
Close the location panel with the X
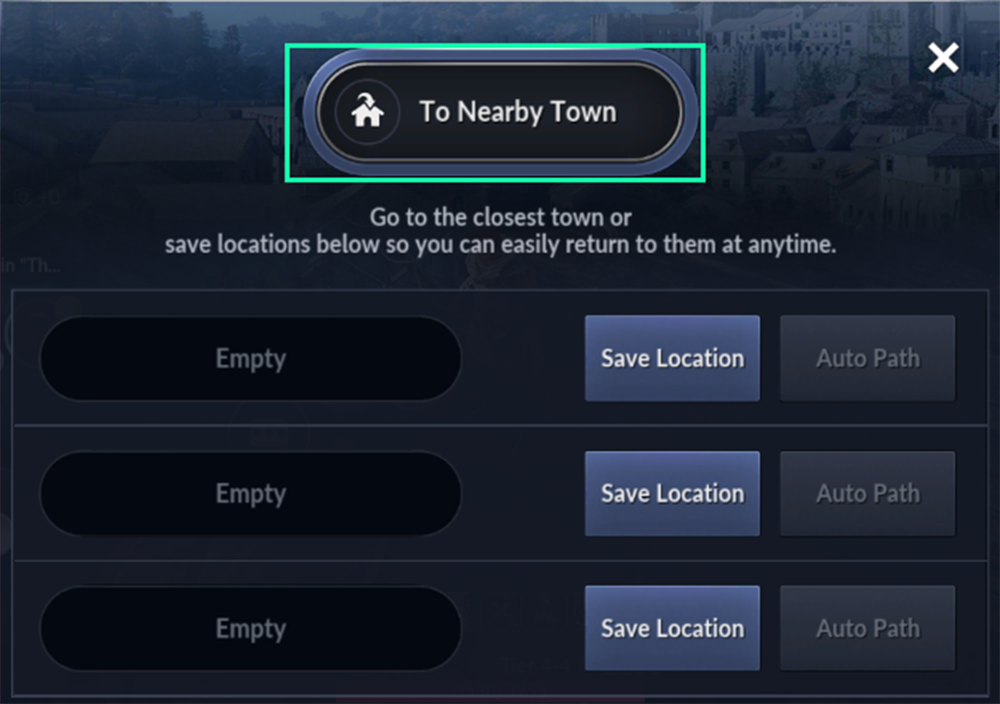pyautogui.click(x=943, y=58)
